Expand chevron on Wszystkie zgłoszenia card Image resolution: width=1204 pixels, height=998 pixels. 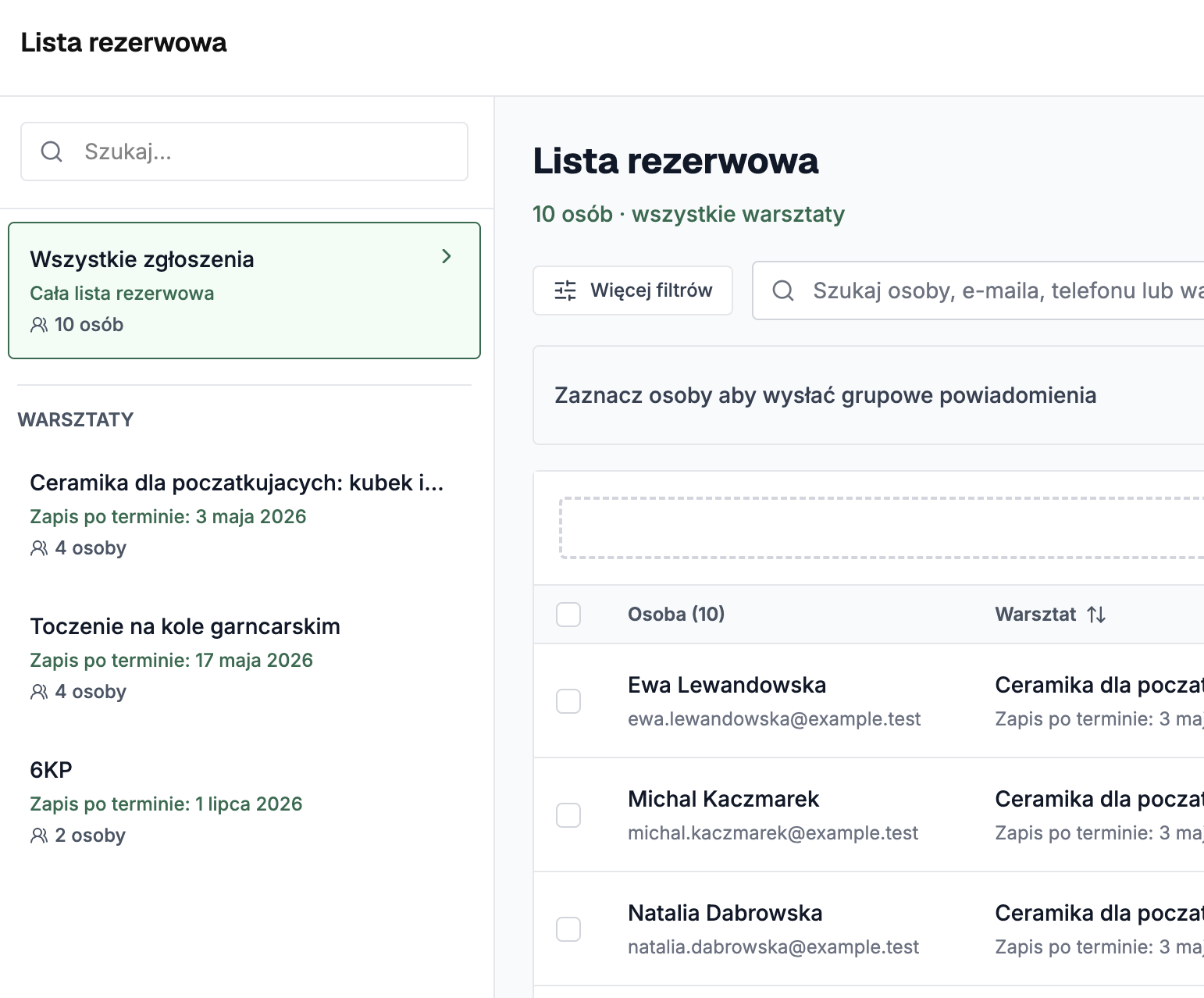[x=447, y=256]
